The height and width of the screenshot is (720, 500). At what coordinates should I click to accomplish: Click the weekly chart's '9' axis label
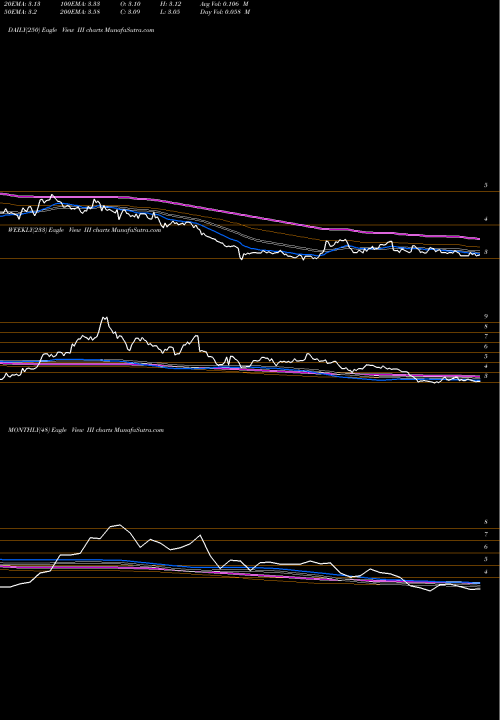(486, 316)
